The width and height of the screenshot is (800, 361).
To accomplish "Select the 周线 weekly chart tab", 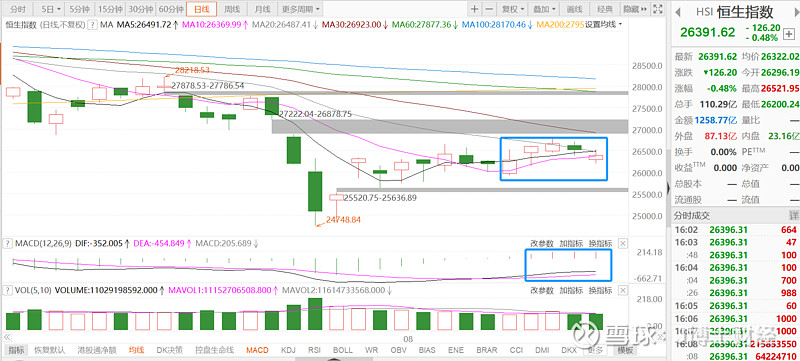I will coord(232,9).
